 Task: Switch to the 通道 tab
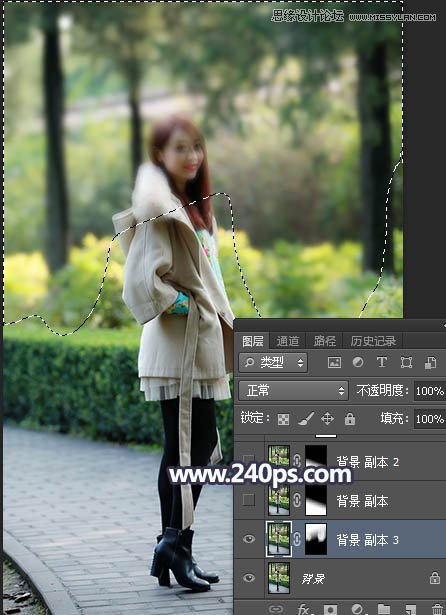pyautogui.click(x=288, y=341)
